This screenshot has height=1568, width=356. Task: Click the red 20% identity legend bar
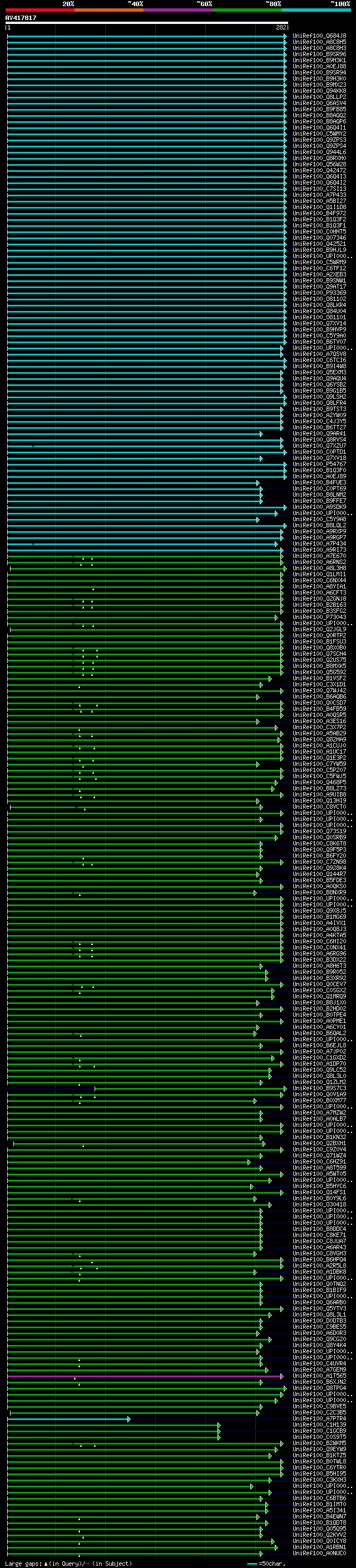coord(39,10)
